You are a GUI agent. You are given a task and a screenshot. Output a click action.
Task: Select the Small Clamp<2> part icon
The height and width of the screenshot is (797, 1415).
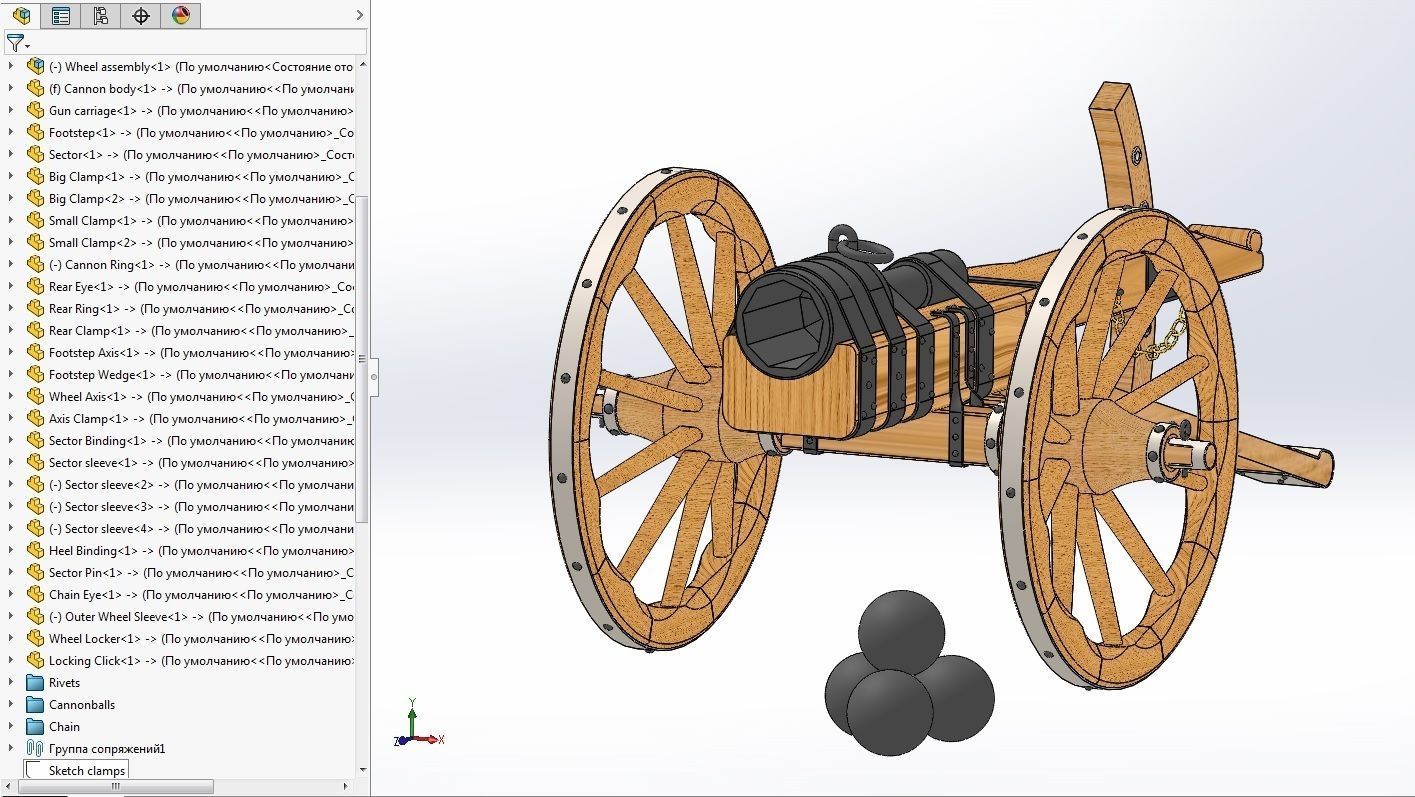pos(35,242)
